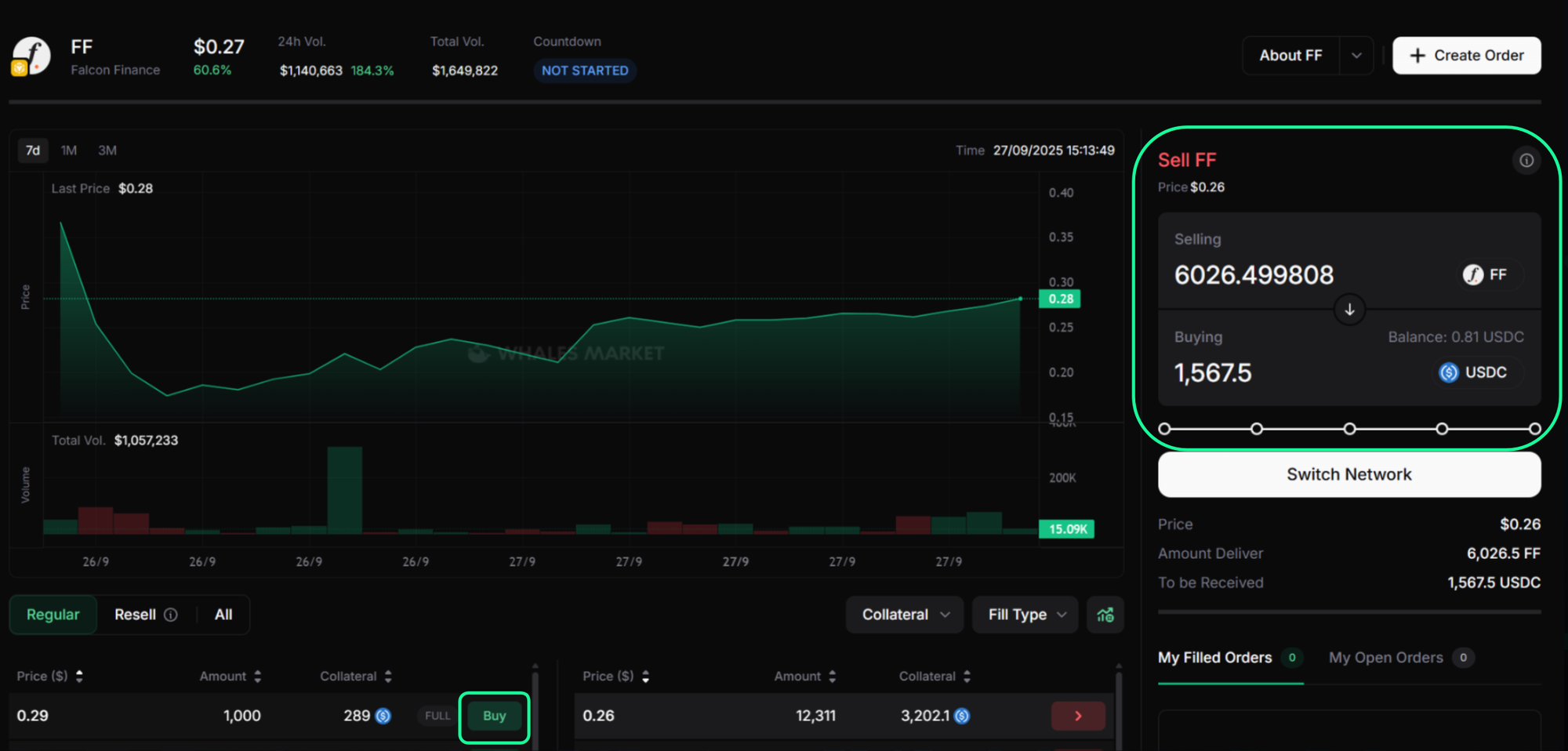Open the USDC token selector
Viewport: 1568px width, 751px height.
click(1479, 372)
